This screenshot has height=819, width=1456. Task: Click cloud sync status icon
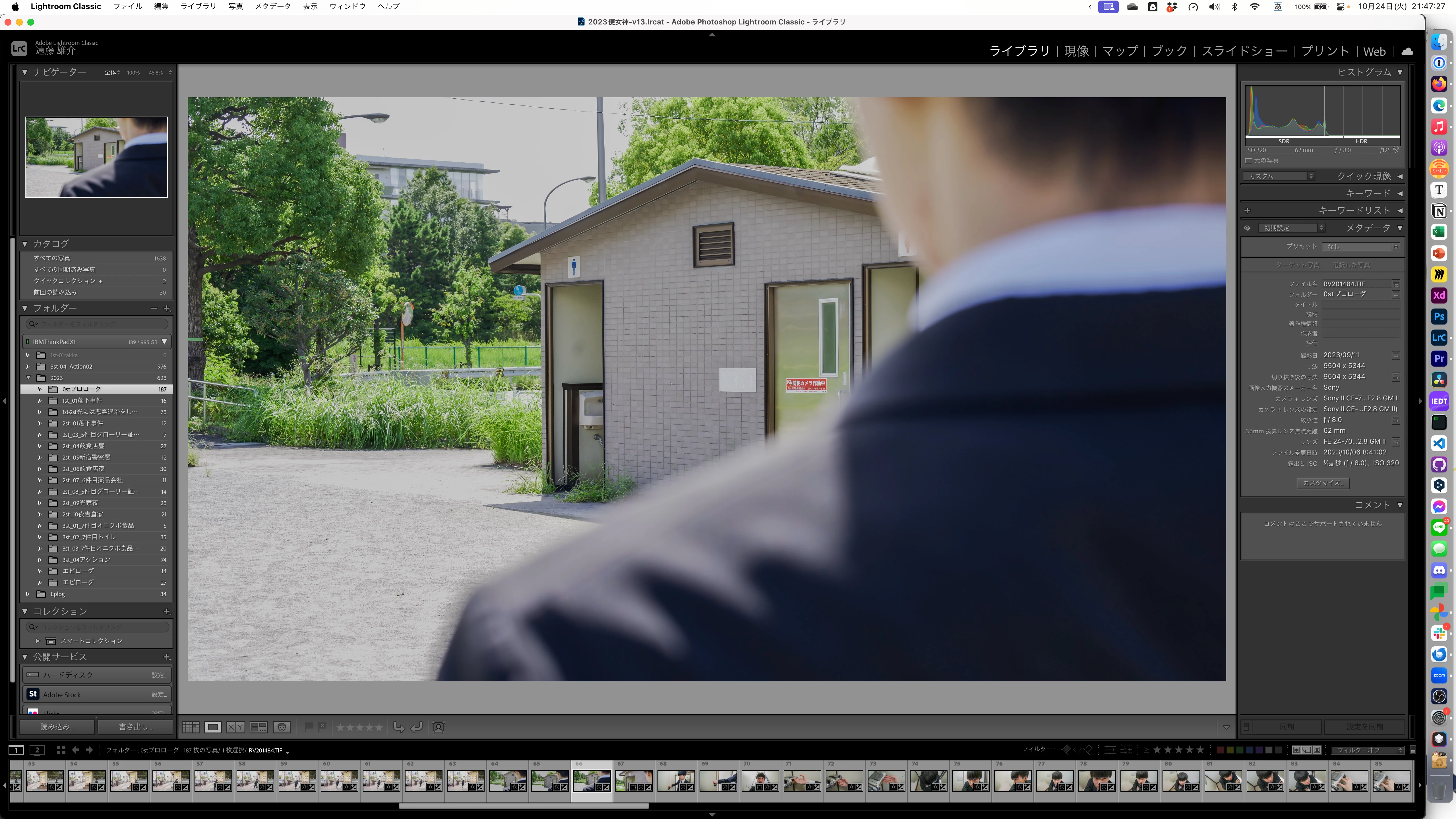[x=1407, y=51]
